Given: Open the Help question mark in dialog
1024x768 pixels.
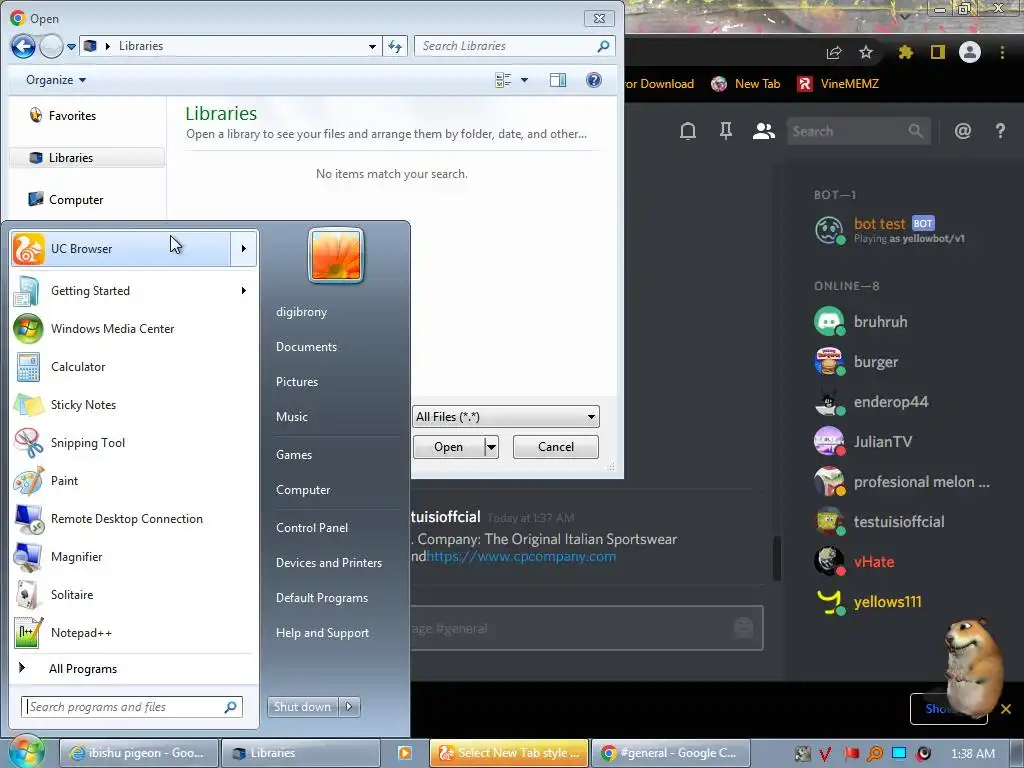Looking at the screenshot, I should (x=594, y=80).
